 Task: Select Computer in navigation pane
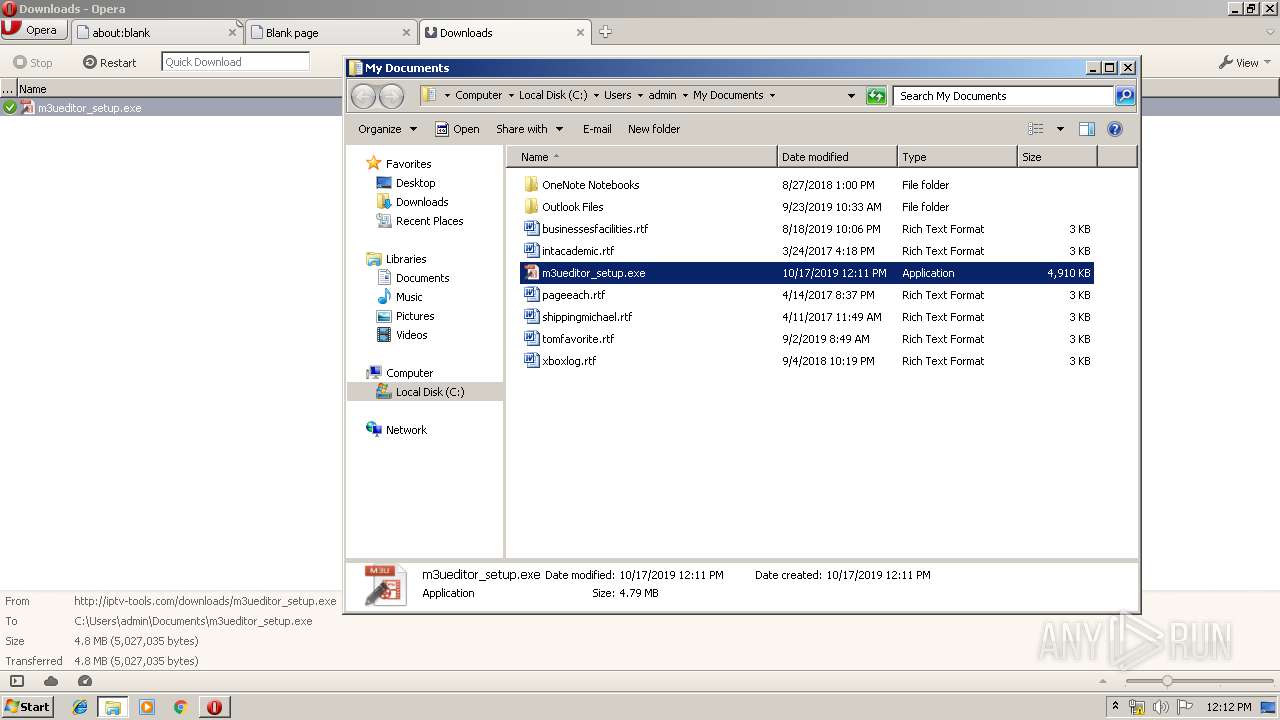tap(409, 373)
